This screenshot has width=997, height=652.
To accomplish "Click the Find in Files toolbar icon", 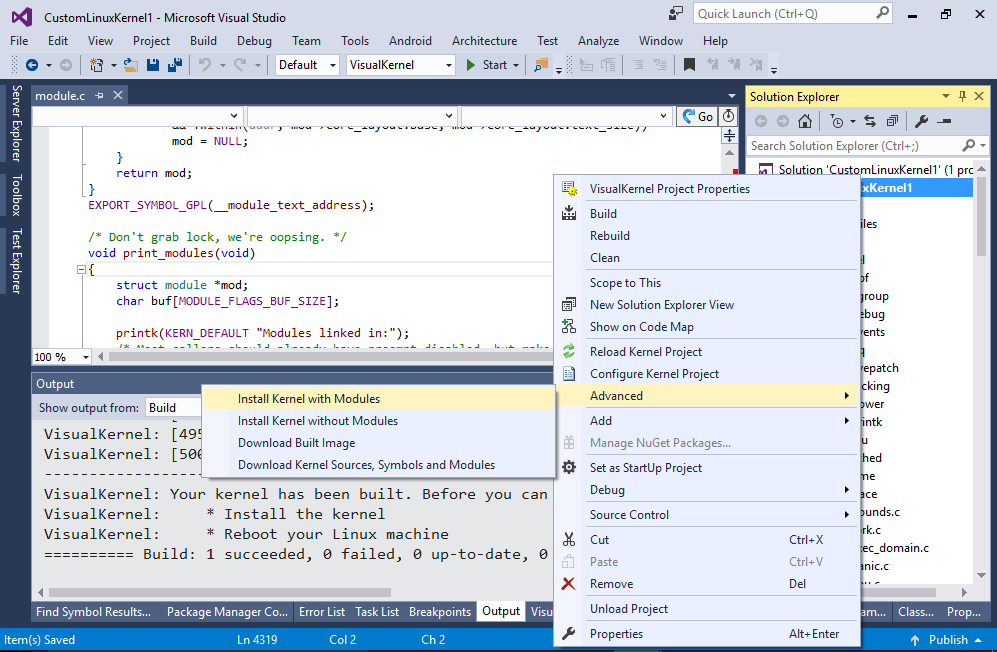I will (x=541, y=65).
